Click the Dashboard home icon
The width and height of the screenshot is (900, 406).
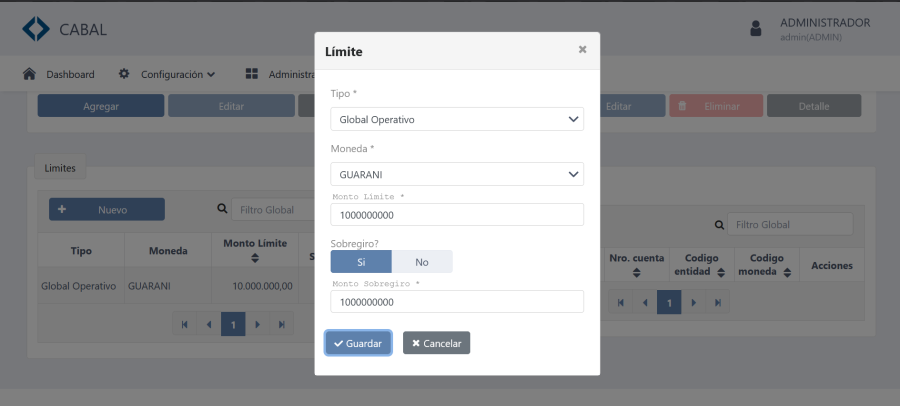(x=29, y=74)
